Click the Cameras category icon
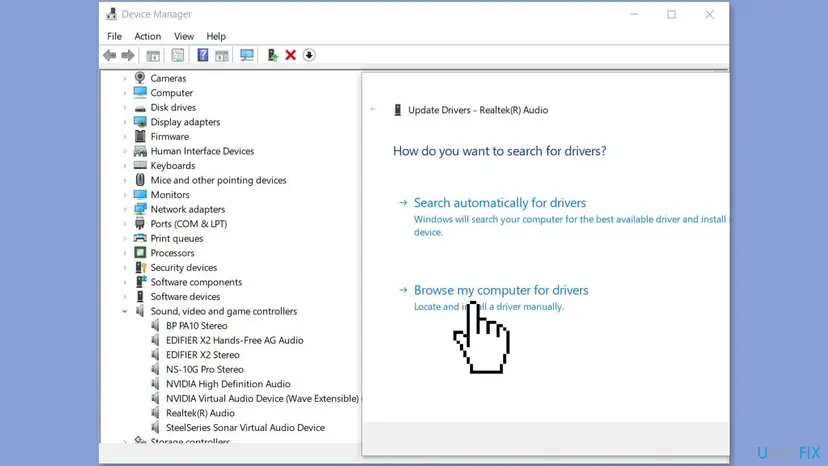Image resolution: width=828 pixels, height=466 pixels. [140, 78]
